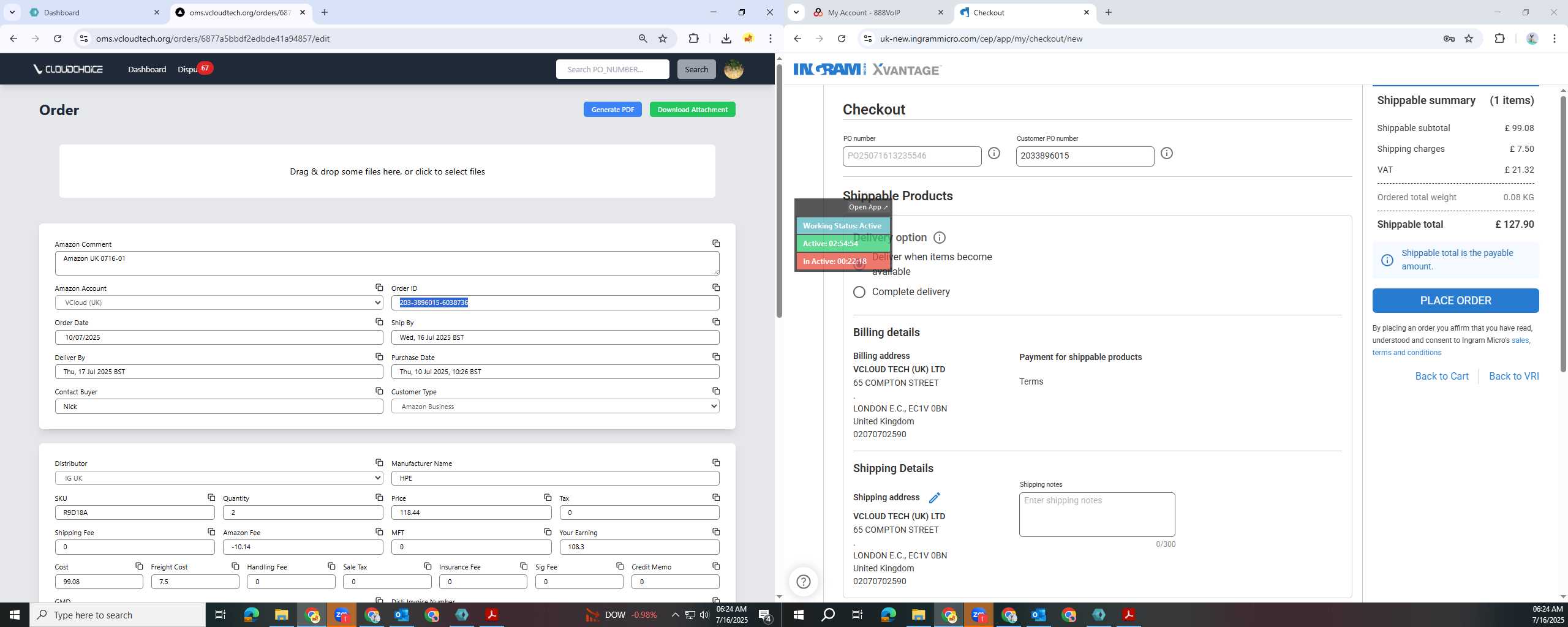Screen dimensions: 1568x627
Task: Click the PLACE ORDER button
Action: tap(1455, 301)
